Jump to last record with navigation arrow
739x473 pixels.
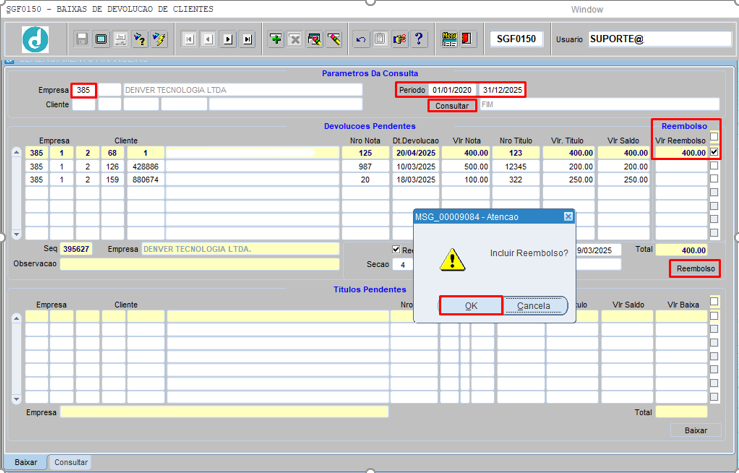coord(247,39)
